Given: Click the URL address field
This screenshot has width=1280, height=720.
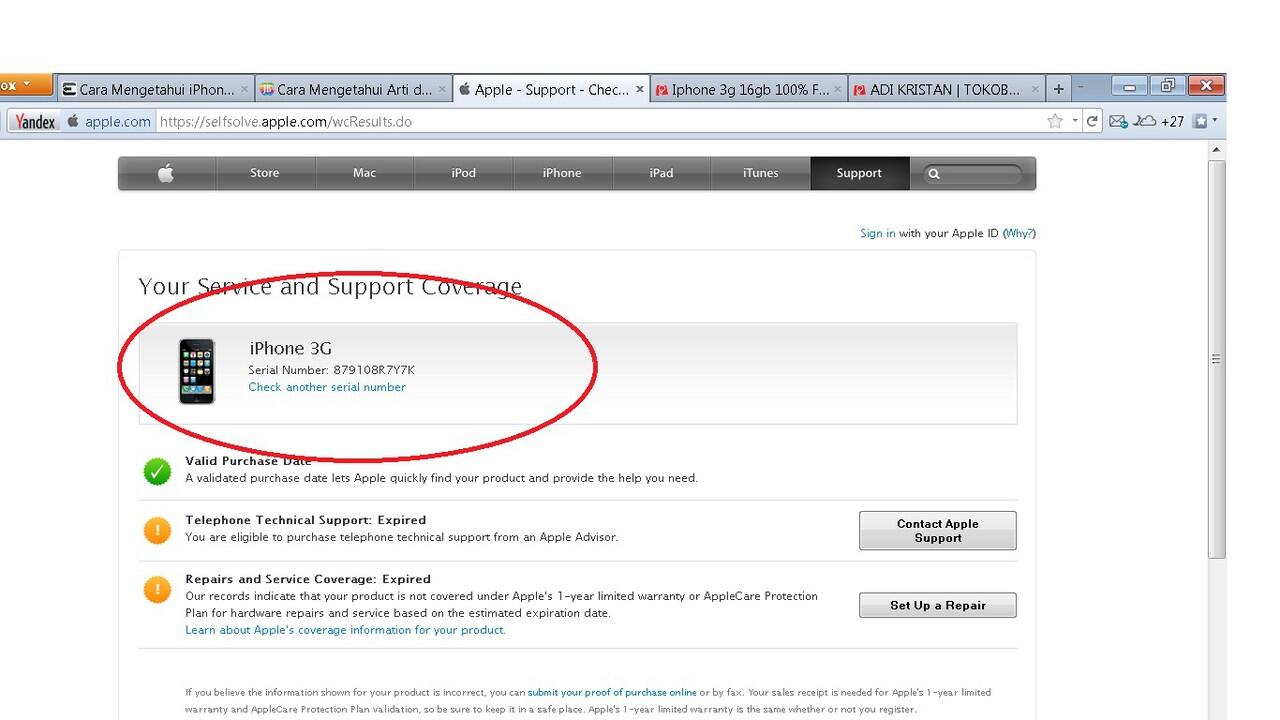Looking at the screenshot, I should [600, 122].
